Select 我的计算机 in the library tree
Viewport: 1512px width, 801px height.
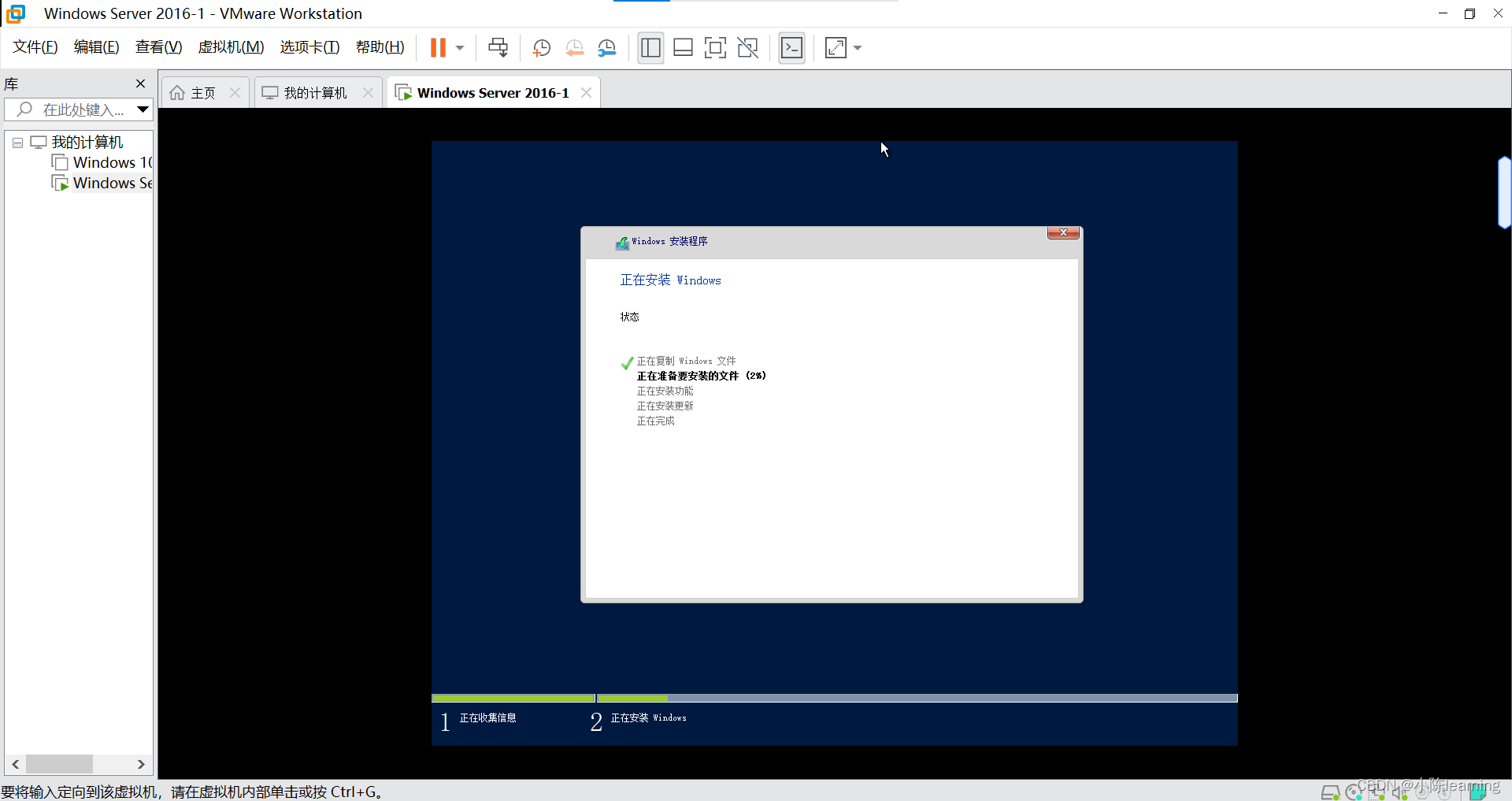(x=87, y=143)
